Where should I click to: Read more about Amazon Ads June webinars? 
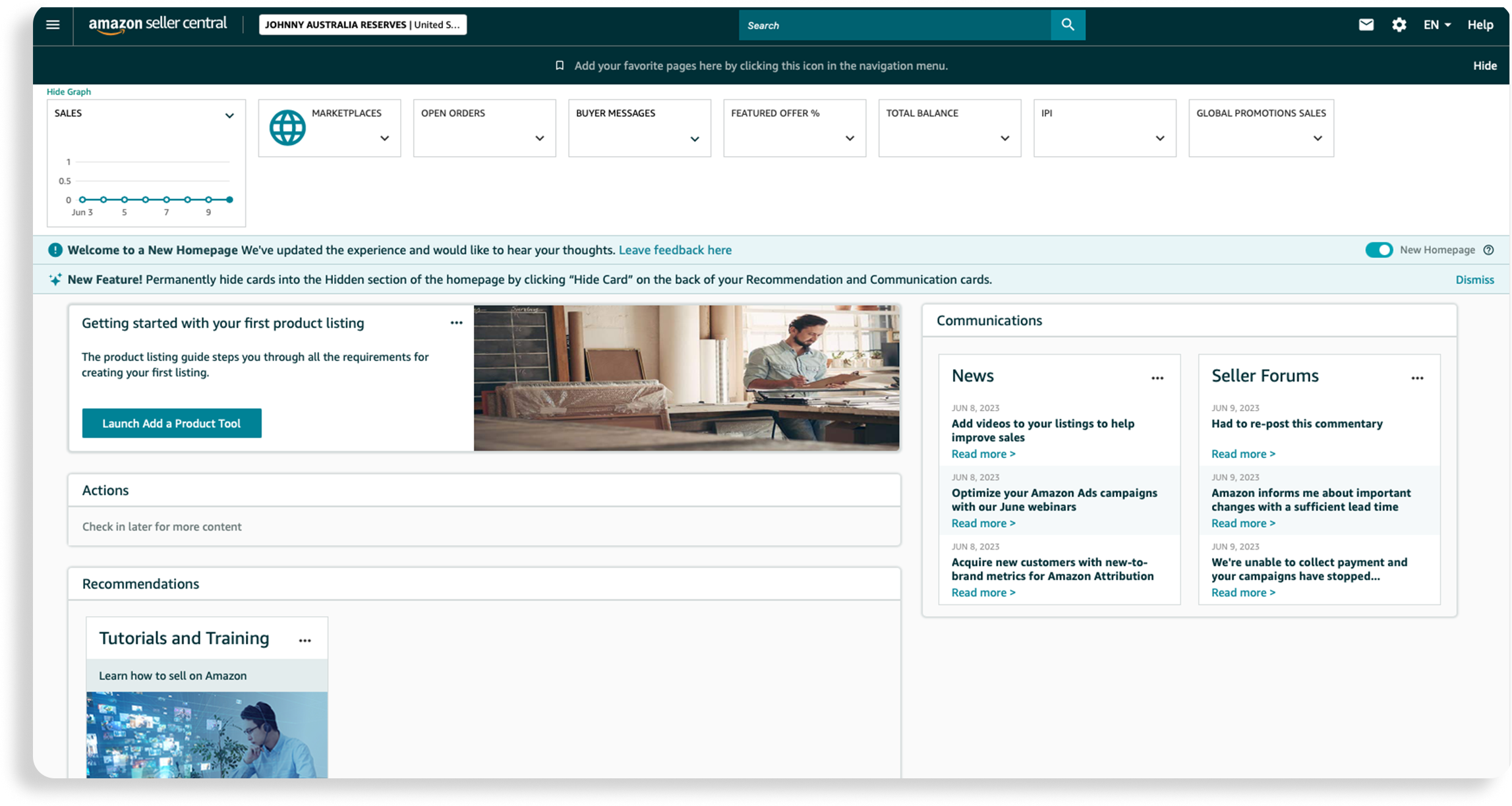[983, 523]
